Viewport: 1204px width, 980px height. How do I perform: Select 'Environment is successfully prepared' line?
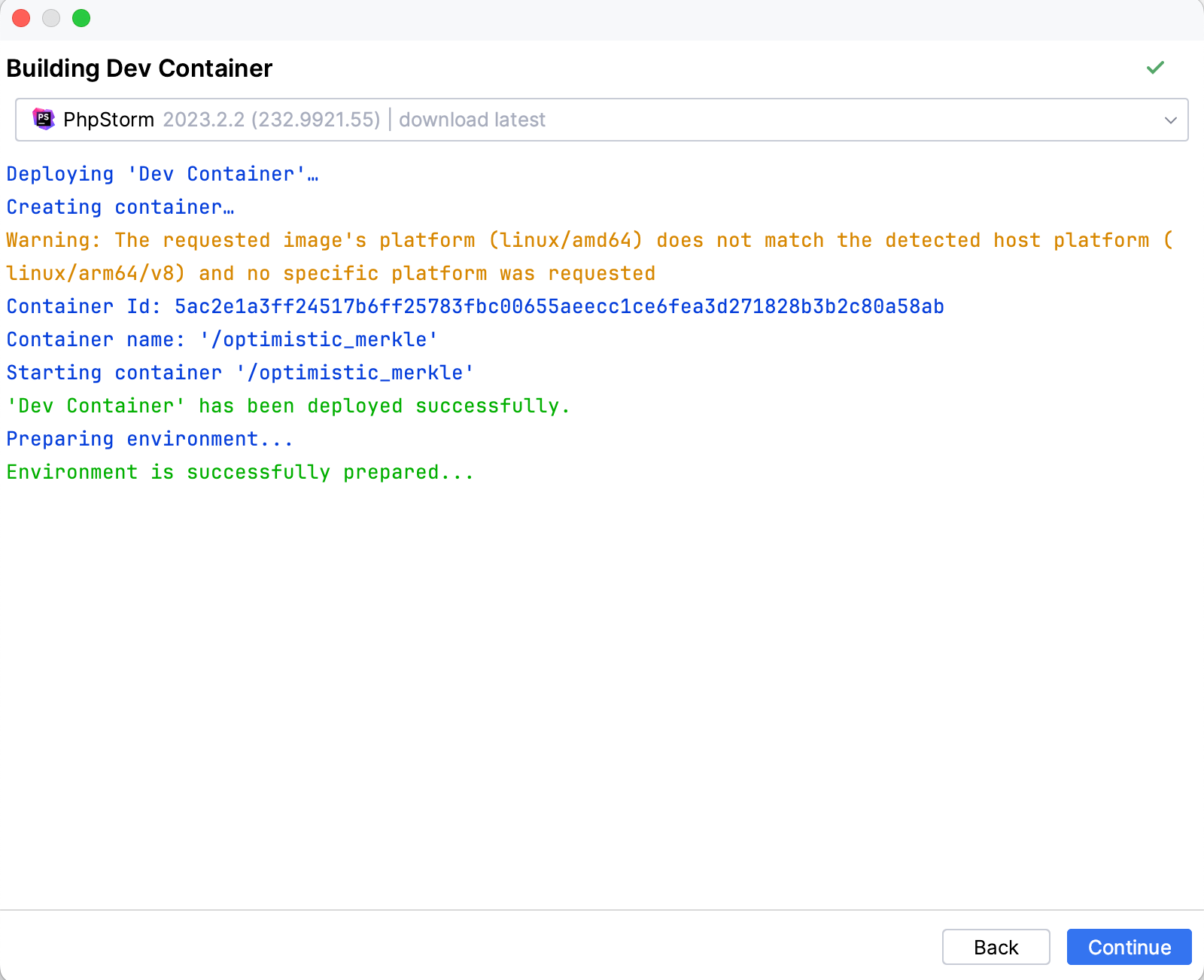point(239,472)
